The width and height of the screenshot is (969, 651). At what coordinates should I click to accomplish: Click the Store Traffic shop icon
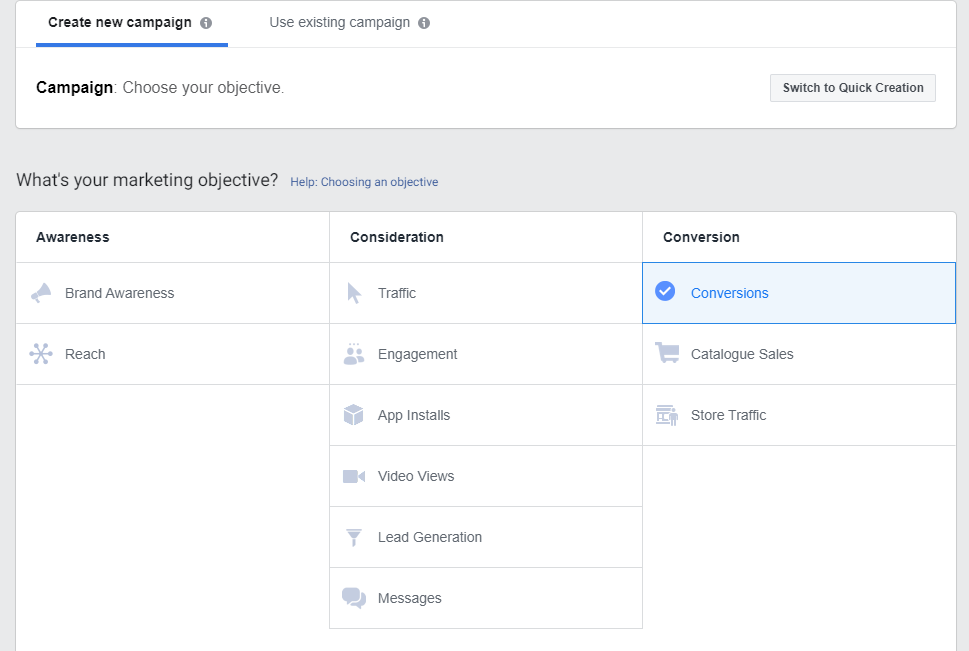pos(667,415)
